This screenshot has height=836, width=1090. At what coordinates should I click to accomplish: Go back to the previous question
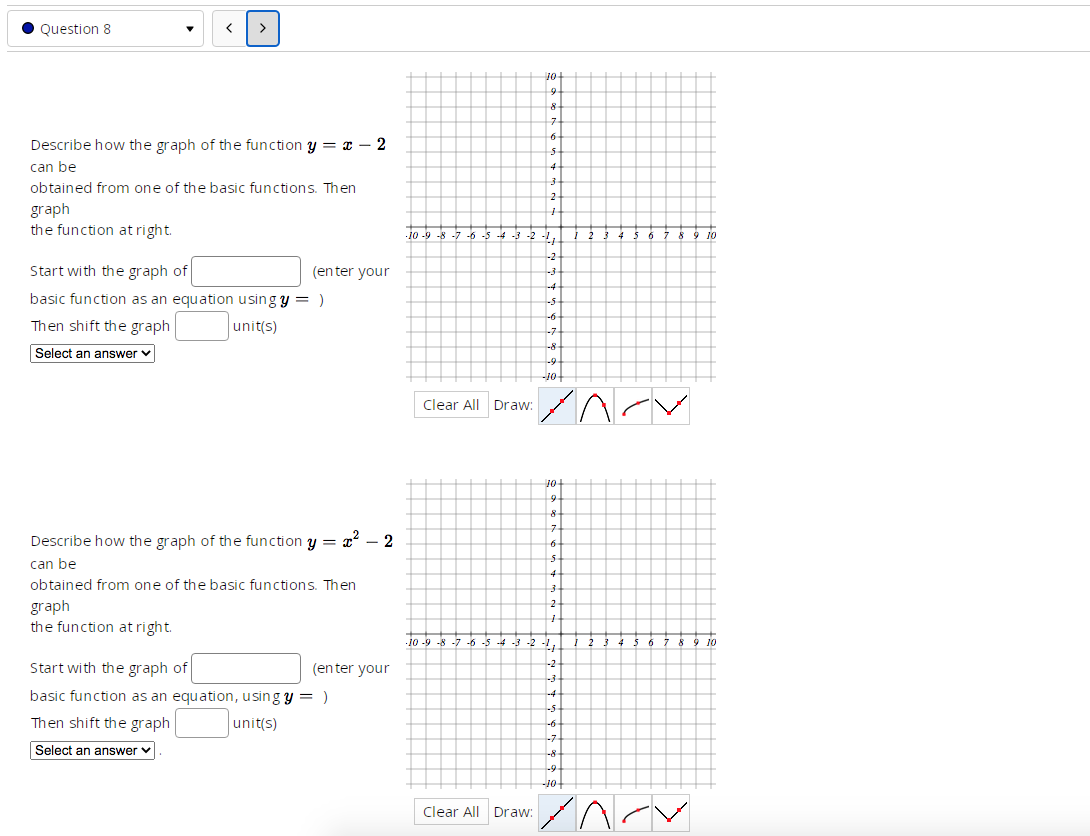(x=229, y=28)
